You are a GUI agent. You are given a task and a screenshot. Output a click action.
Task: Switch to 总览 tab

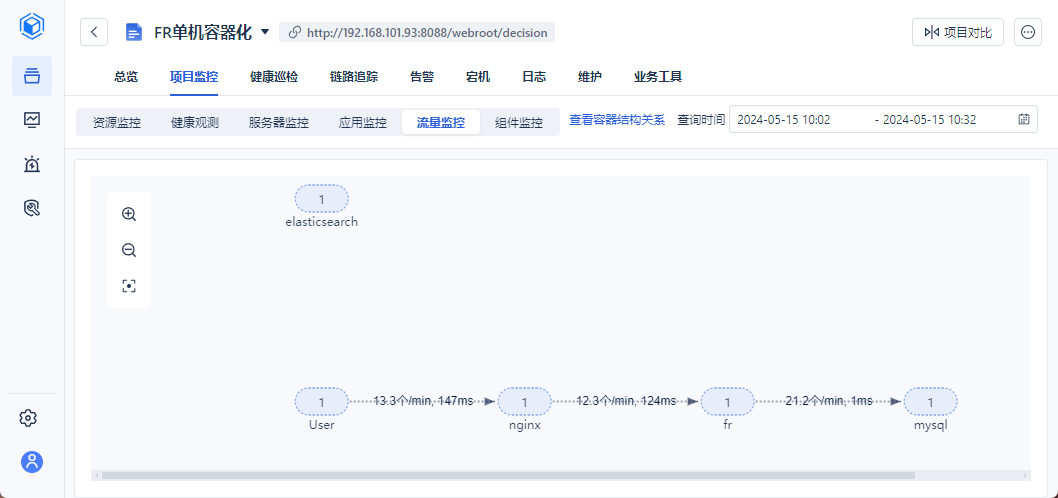coord(126,76)
